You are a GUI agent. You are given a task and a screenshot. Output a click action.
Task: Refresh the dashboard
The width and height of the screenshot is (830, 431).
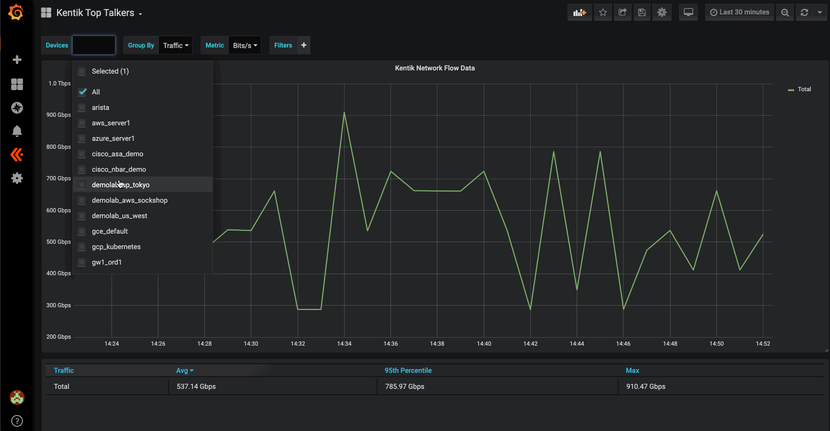[x=804, y=13]
